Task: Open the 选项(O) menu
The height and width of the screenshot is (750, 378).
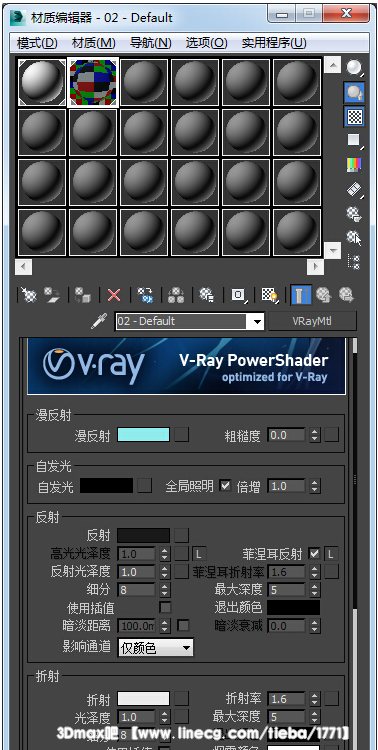Action: [x=207, y=43]
